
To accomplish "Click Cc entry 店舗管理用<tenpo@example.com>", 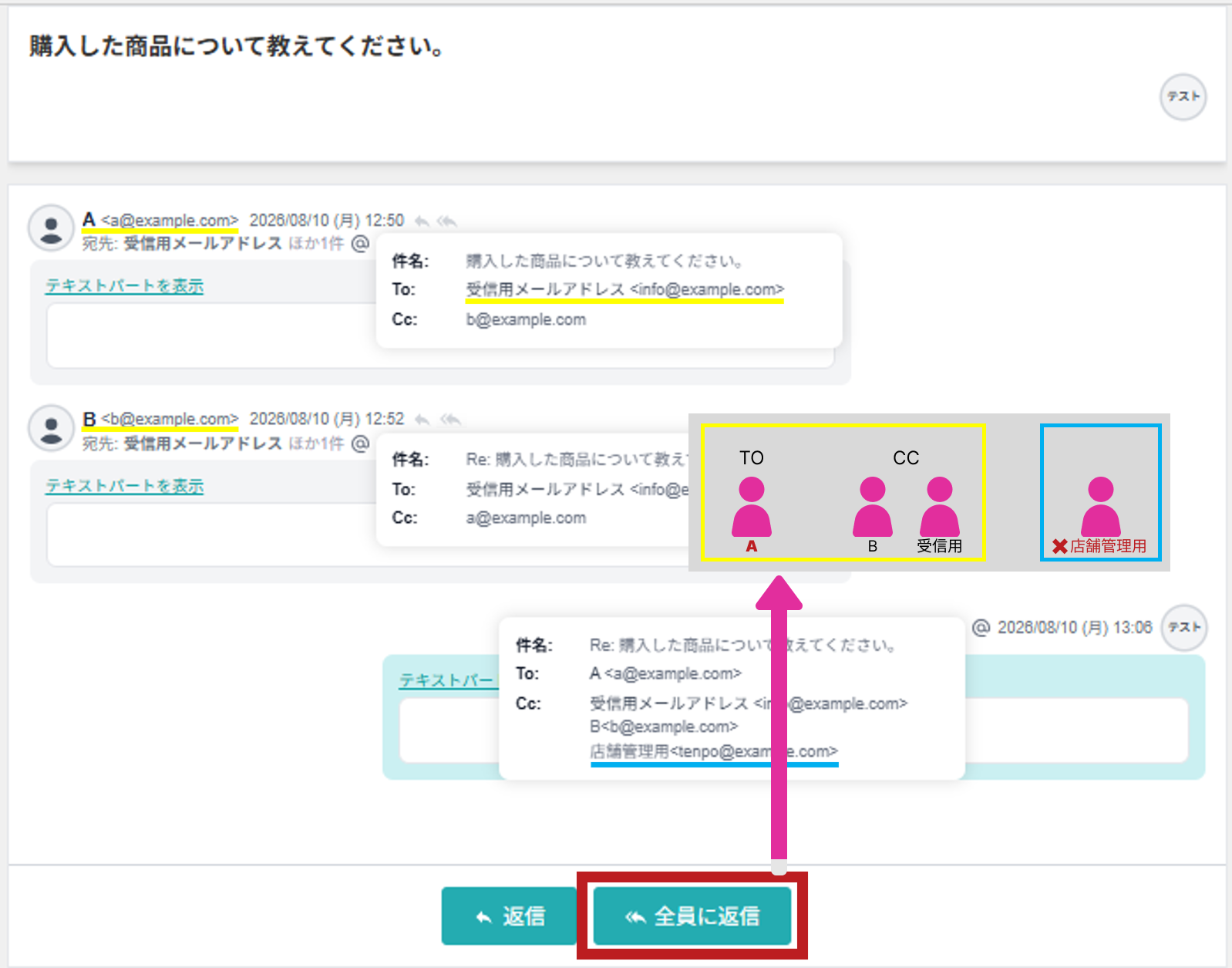I will tap(714, 751).
